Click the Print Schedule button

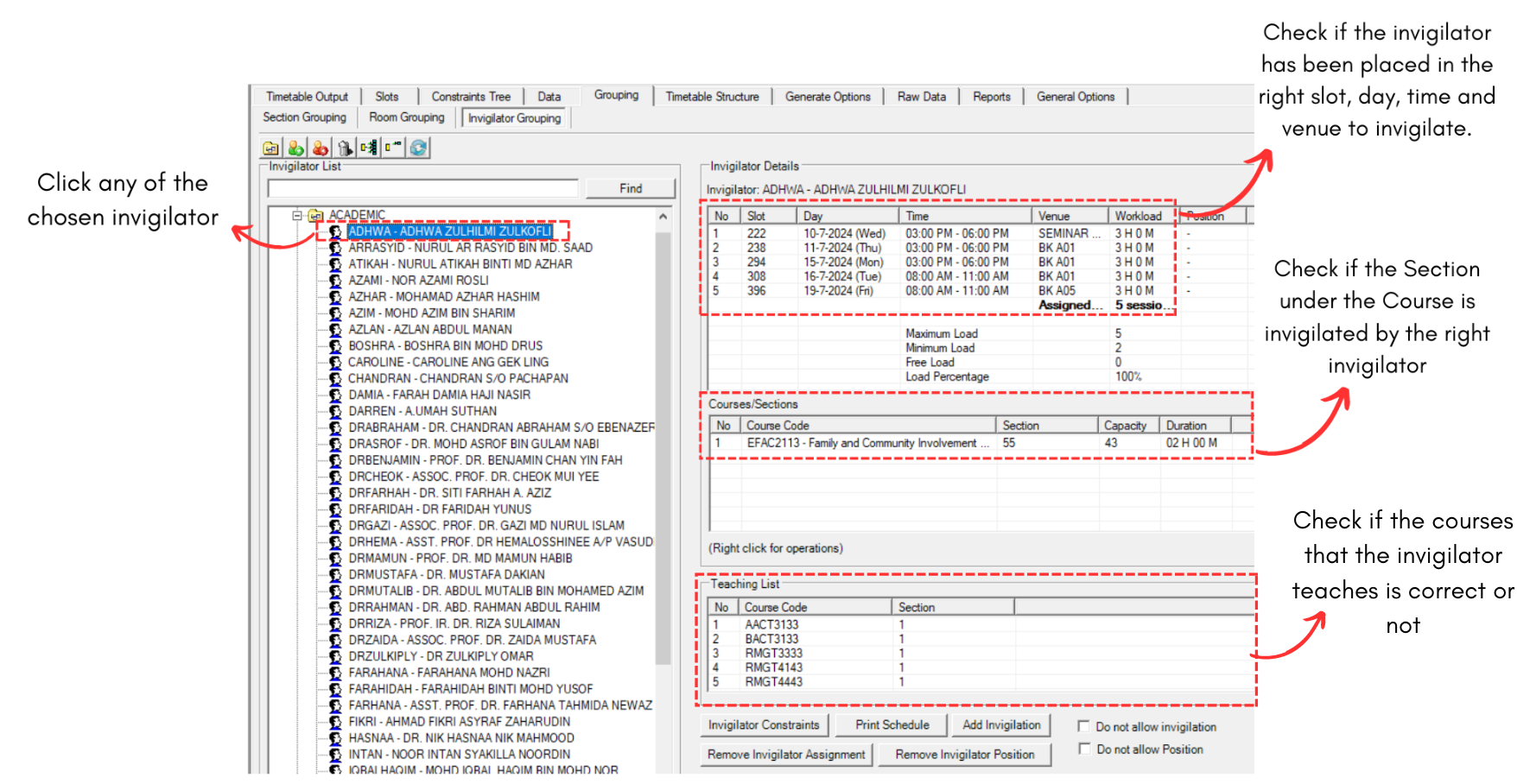[892, 725]
